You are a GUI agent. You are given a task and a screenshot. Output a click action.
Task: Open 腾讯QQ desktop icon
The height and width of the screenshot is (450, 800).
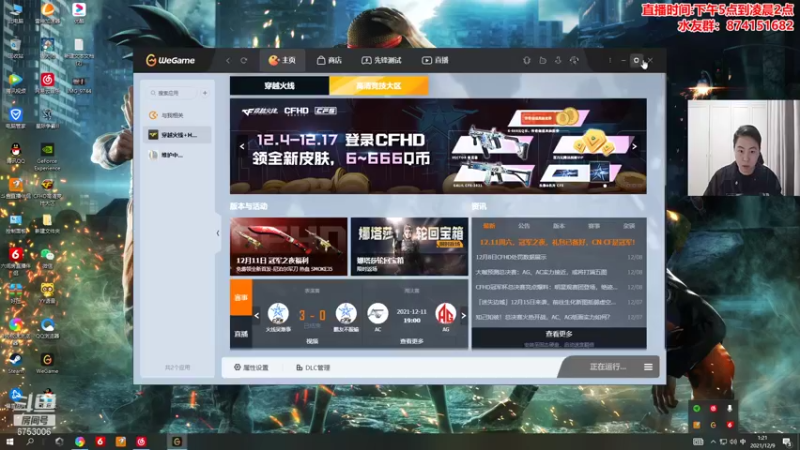tap(16, 154)
